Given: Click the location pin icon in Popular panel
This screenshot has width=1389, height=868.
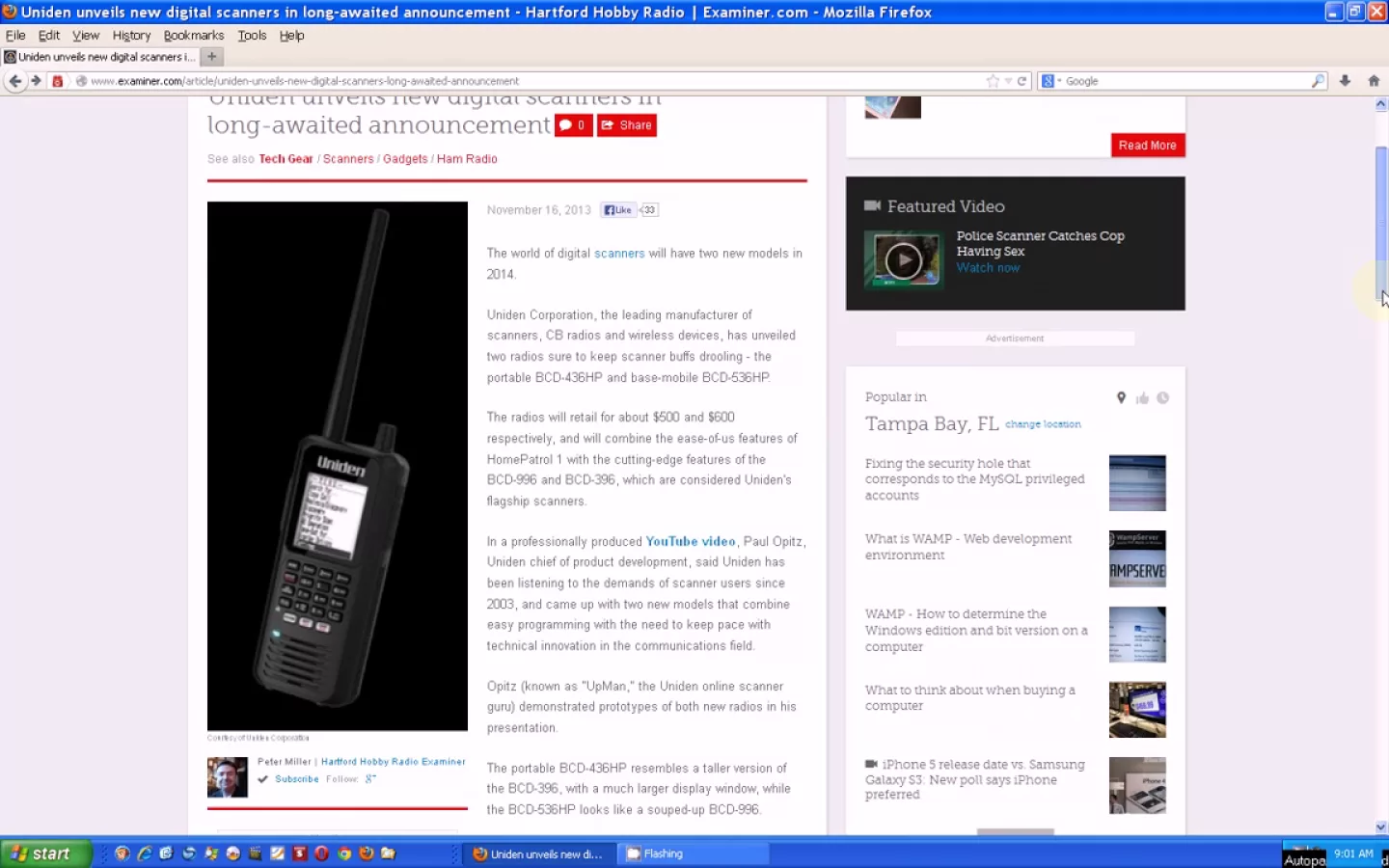Looking at the screenshot, I should pos(1121,397).
